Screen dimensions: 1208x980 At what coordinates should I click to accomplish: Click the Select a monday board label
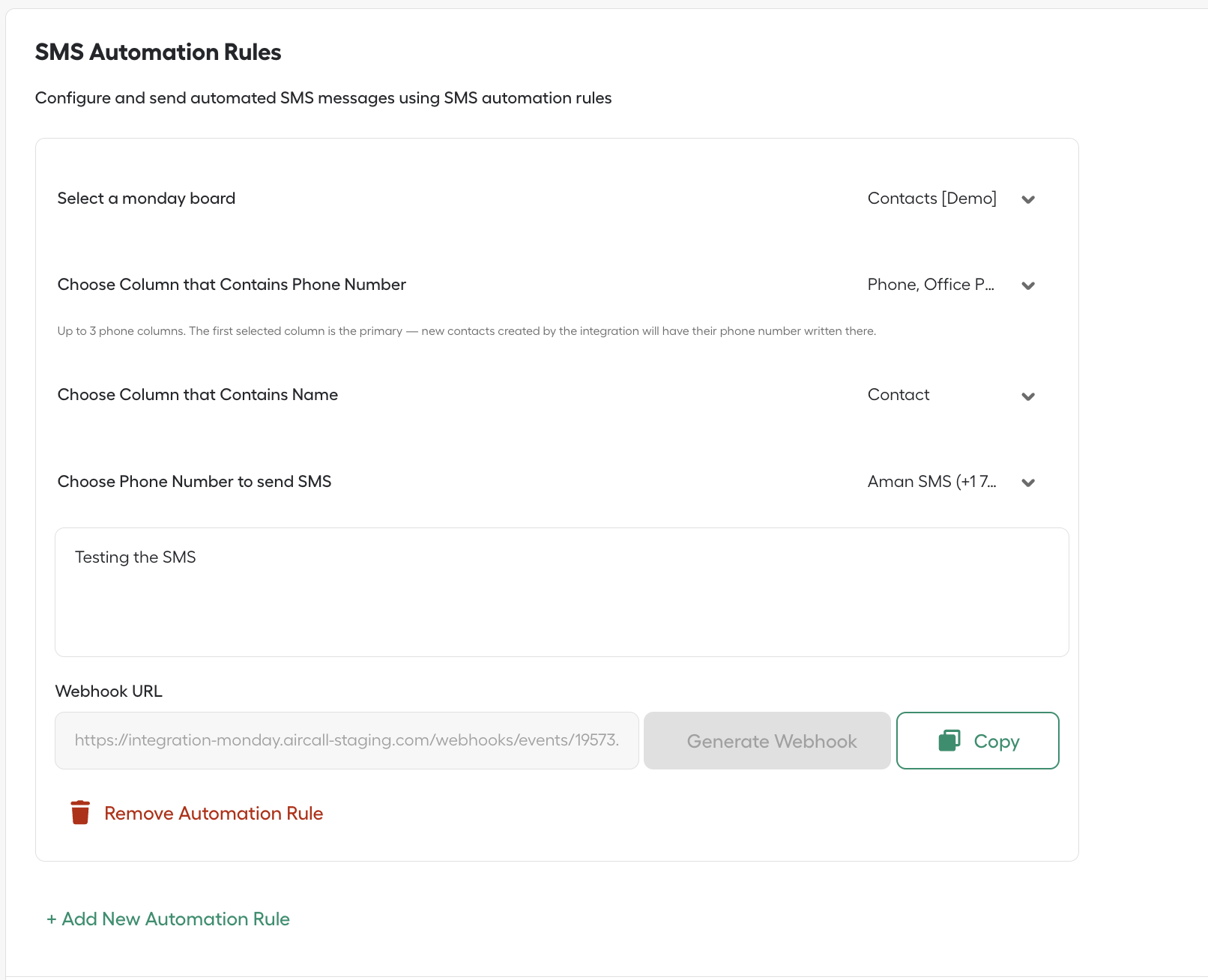(x=147, y=199)
